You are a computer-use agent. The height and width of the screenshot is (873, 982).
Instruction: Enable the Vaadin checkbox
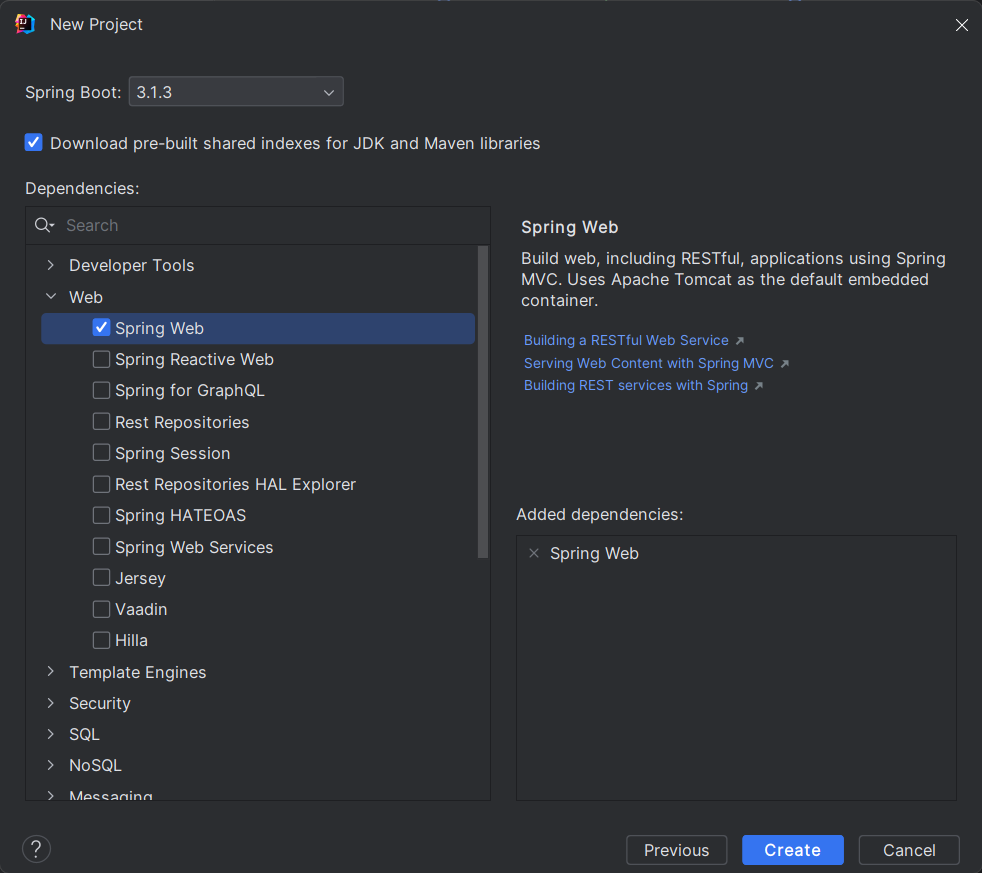(101, 609)
